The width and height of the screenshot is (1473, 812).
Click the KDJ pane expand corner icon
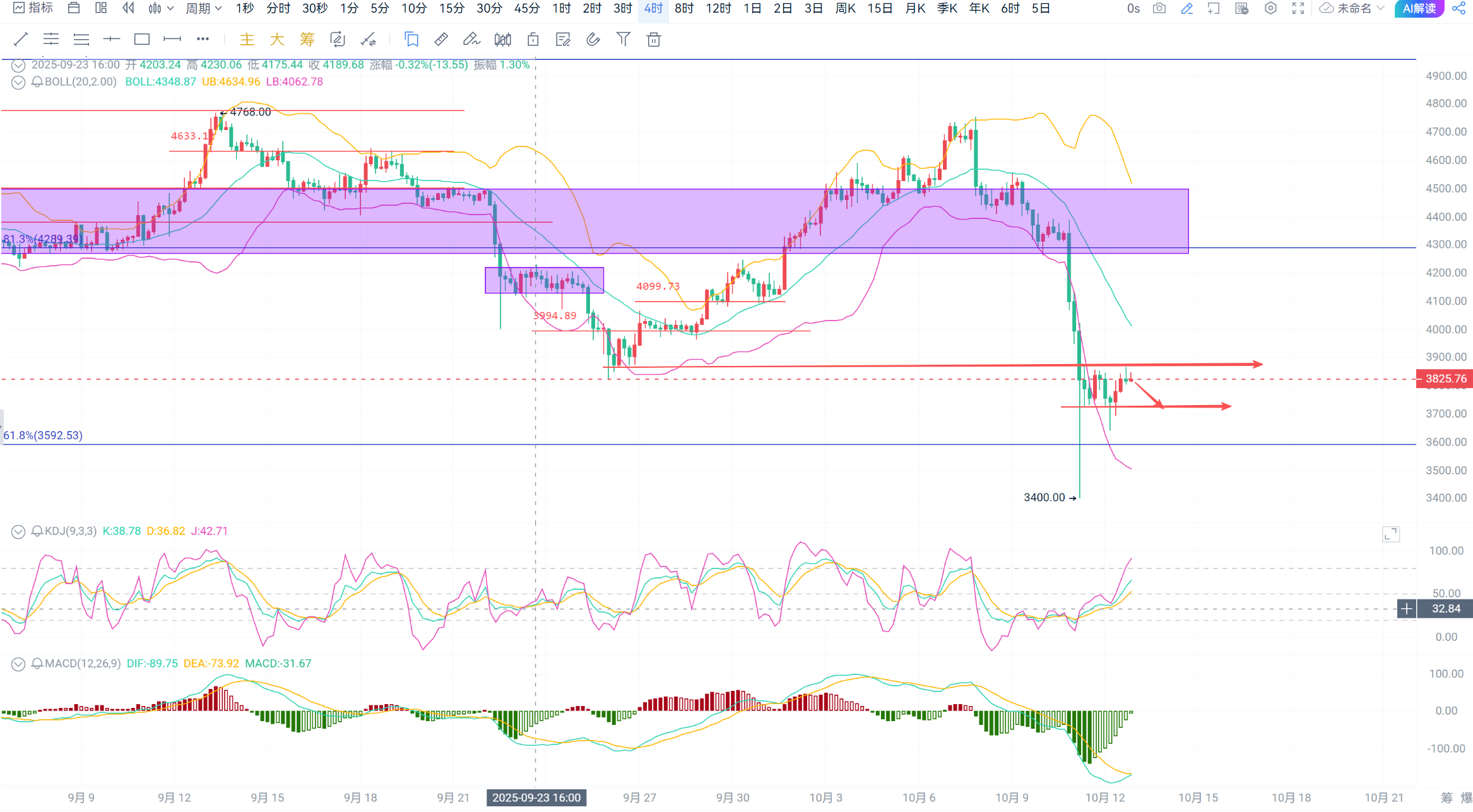[x=1391, y=534]
